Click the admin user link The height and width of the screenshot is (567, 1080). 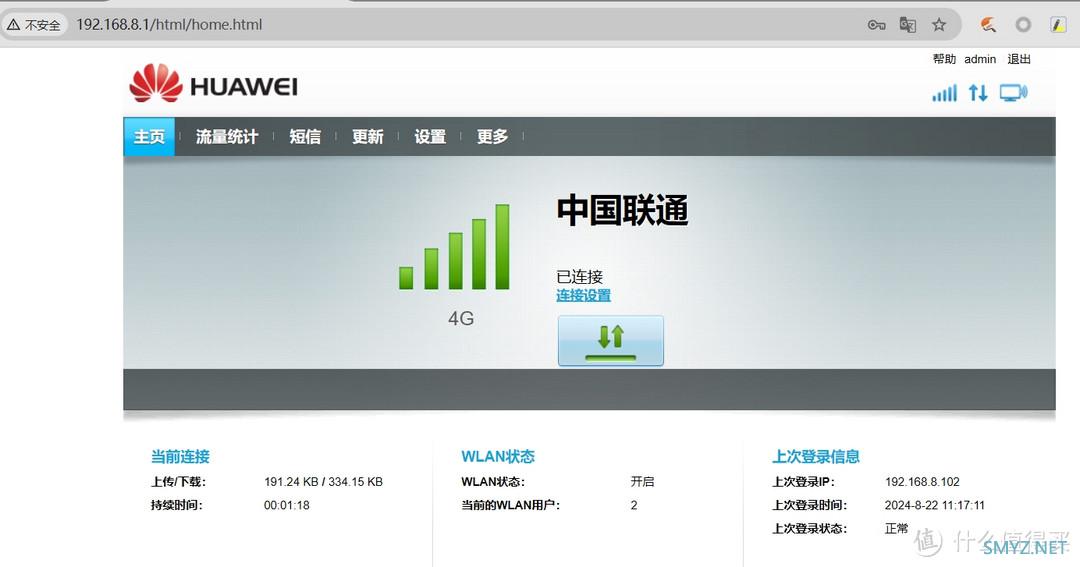980,59
